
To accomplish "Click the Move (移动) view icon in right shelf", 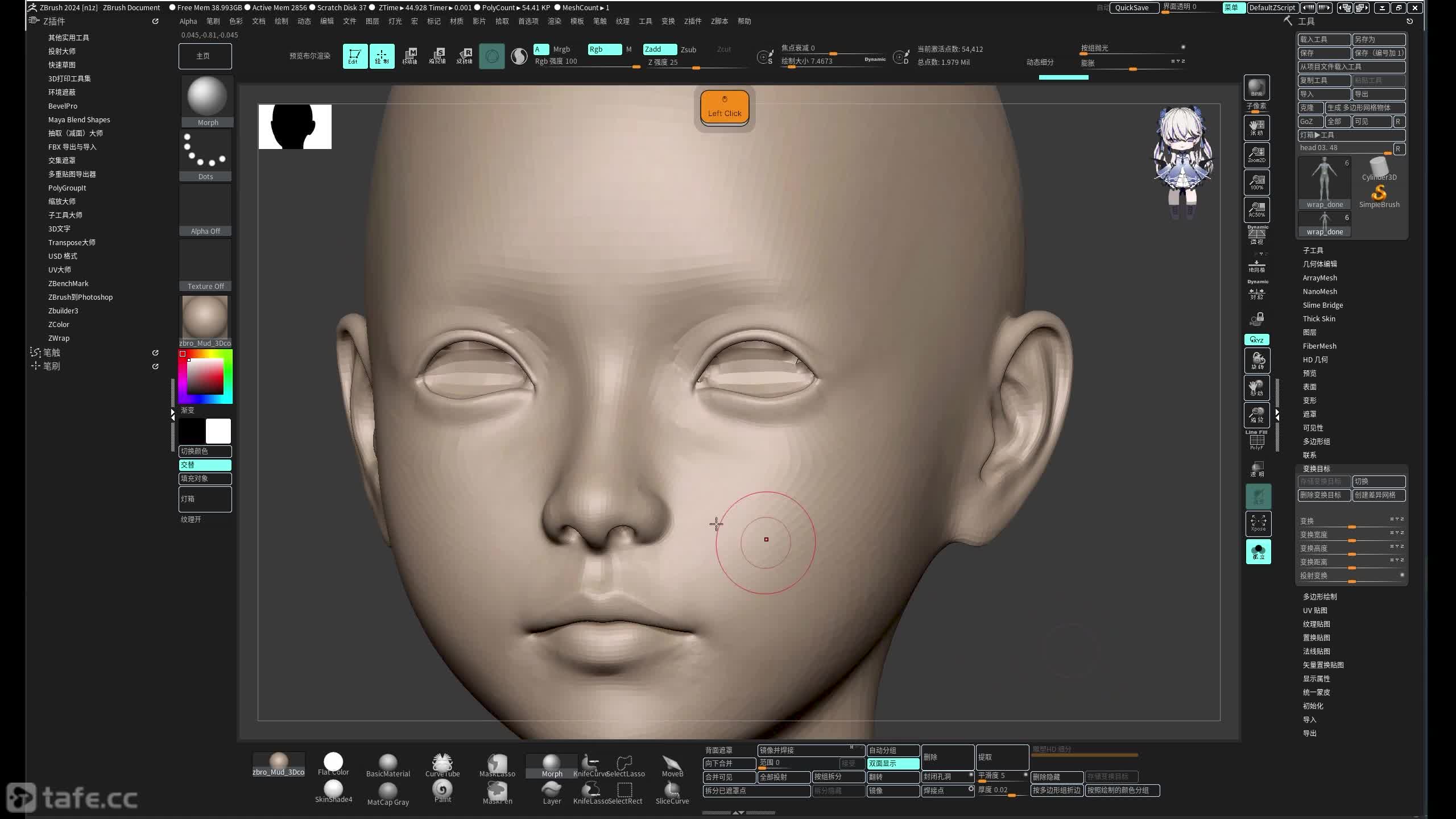I will point(1257,388).
